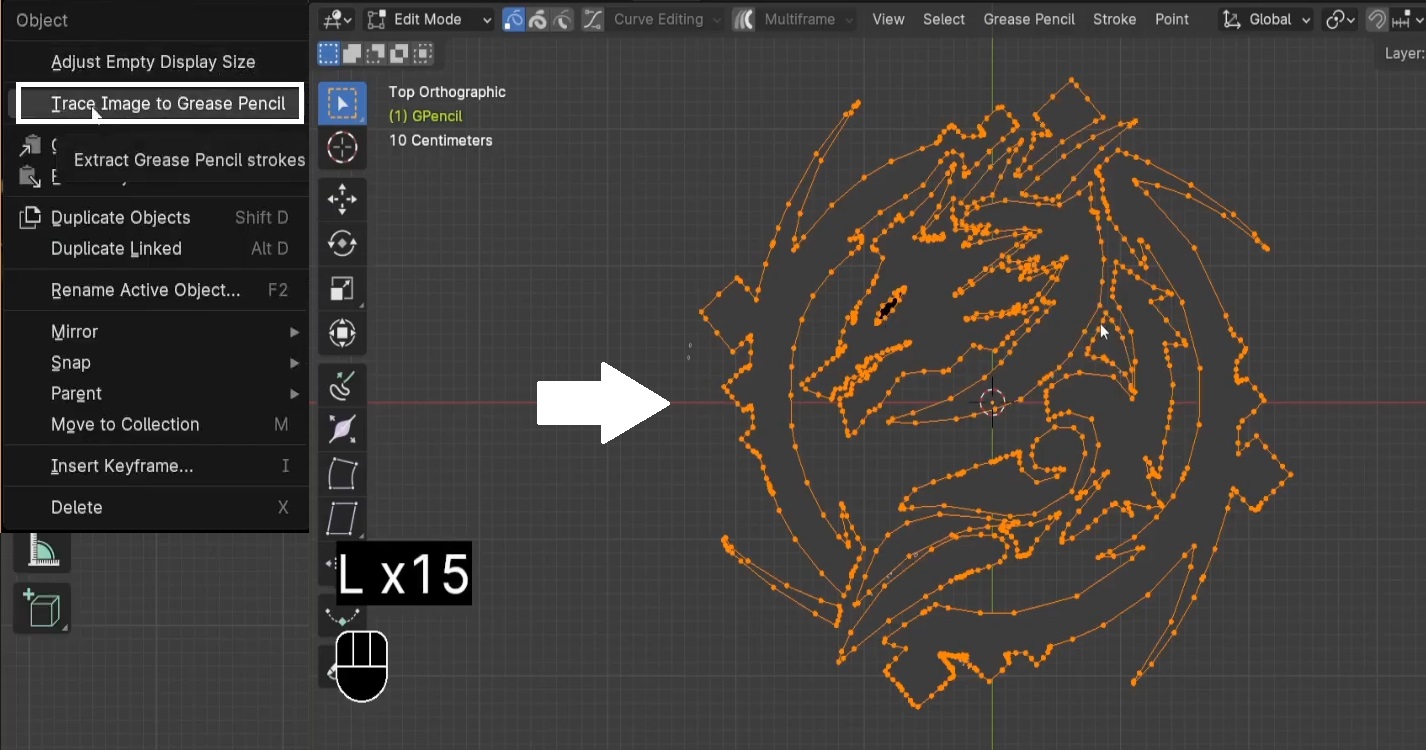This screenshot has height=750, width=1426.
Task: Activate the Transform tool
Action: tap(343, 334)
